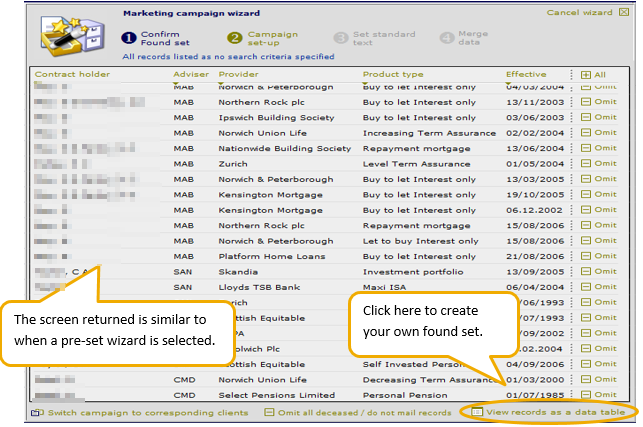
Task: Select the SAN adviser in Skandia row
Action: tap(182, 272)
